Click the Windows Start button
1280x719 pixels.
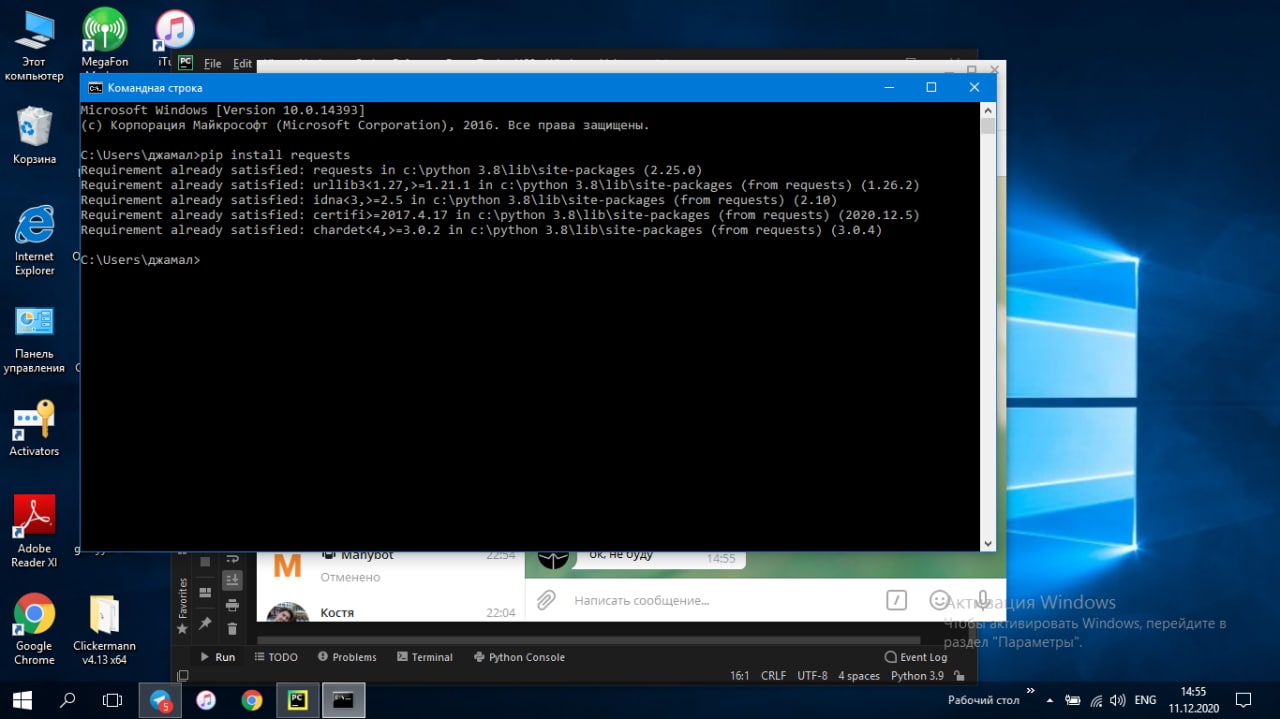[22, 700]
